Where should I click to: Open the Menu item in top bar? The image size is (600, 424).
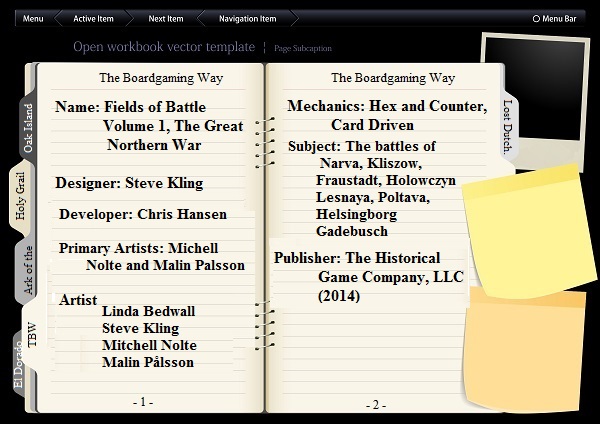pos(33,18)
